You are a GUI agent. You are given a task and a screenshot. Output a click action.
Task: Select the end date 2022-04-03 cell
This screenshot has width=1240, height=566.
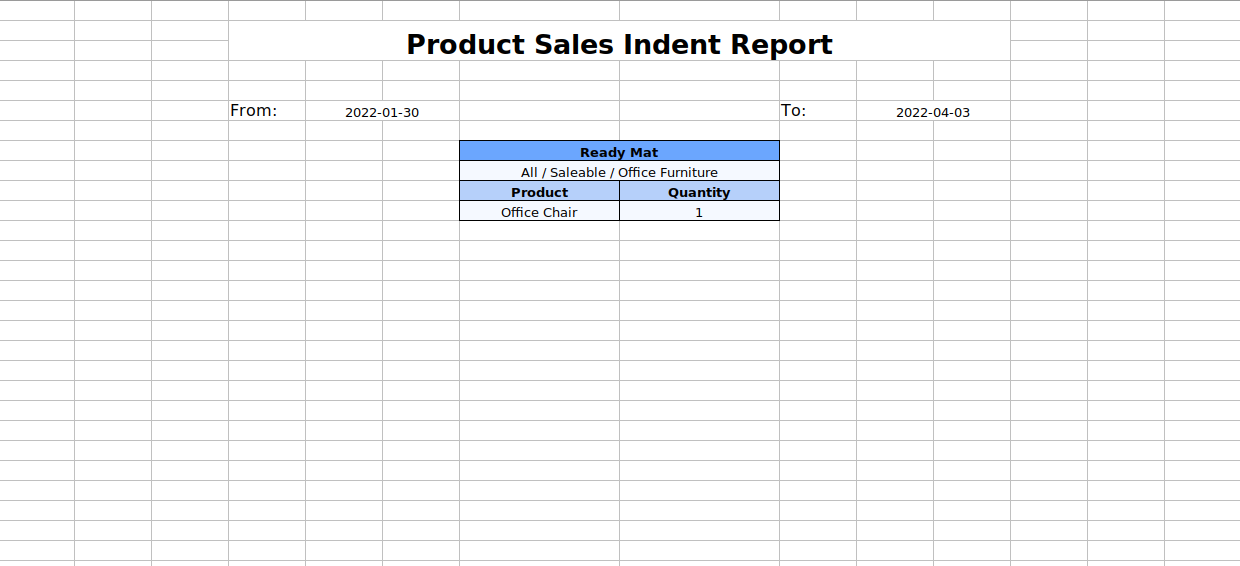(x=933, y=112)
